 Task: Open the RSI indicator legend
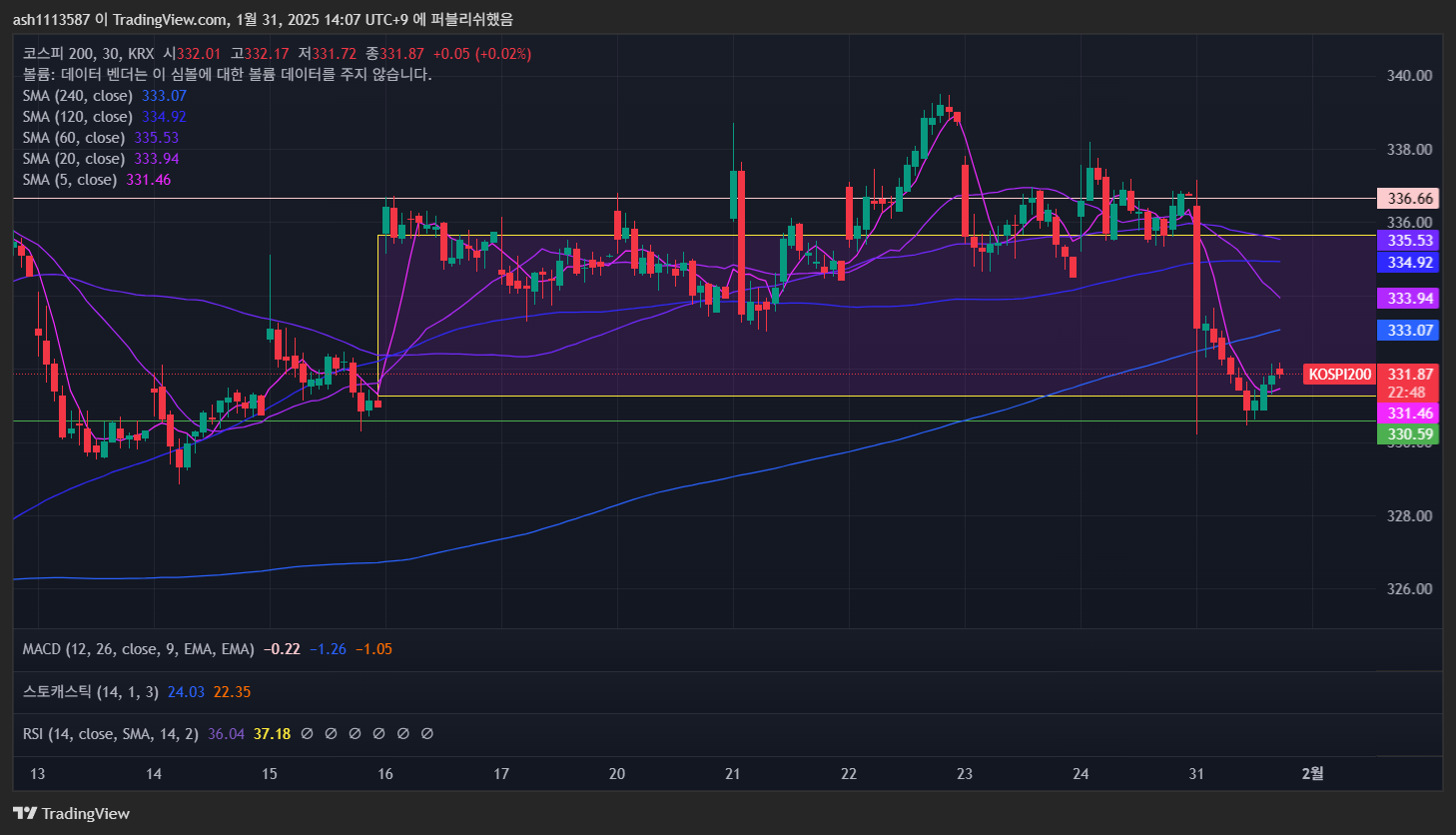pos(110,734)
